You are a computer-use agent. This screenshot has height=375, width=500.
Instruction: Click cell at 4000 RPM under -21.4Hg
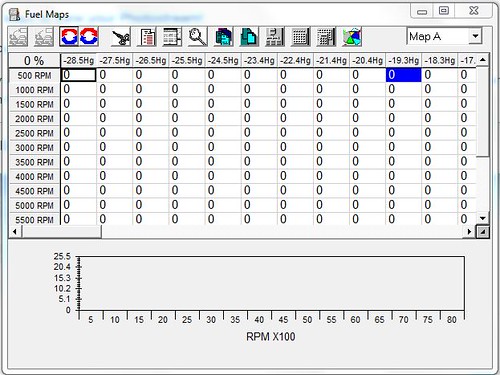pyautogui.click(x=331, y=176)
